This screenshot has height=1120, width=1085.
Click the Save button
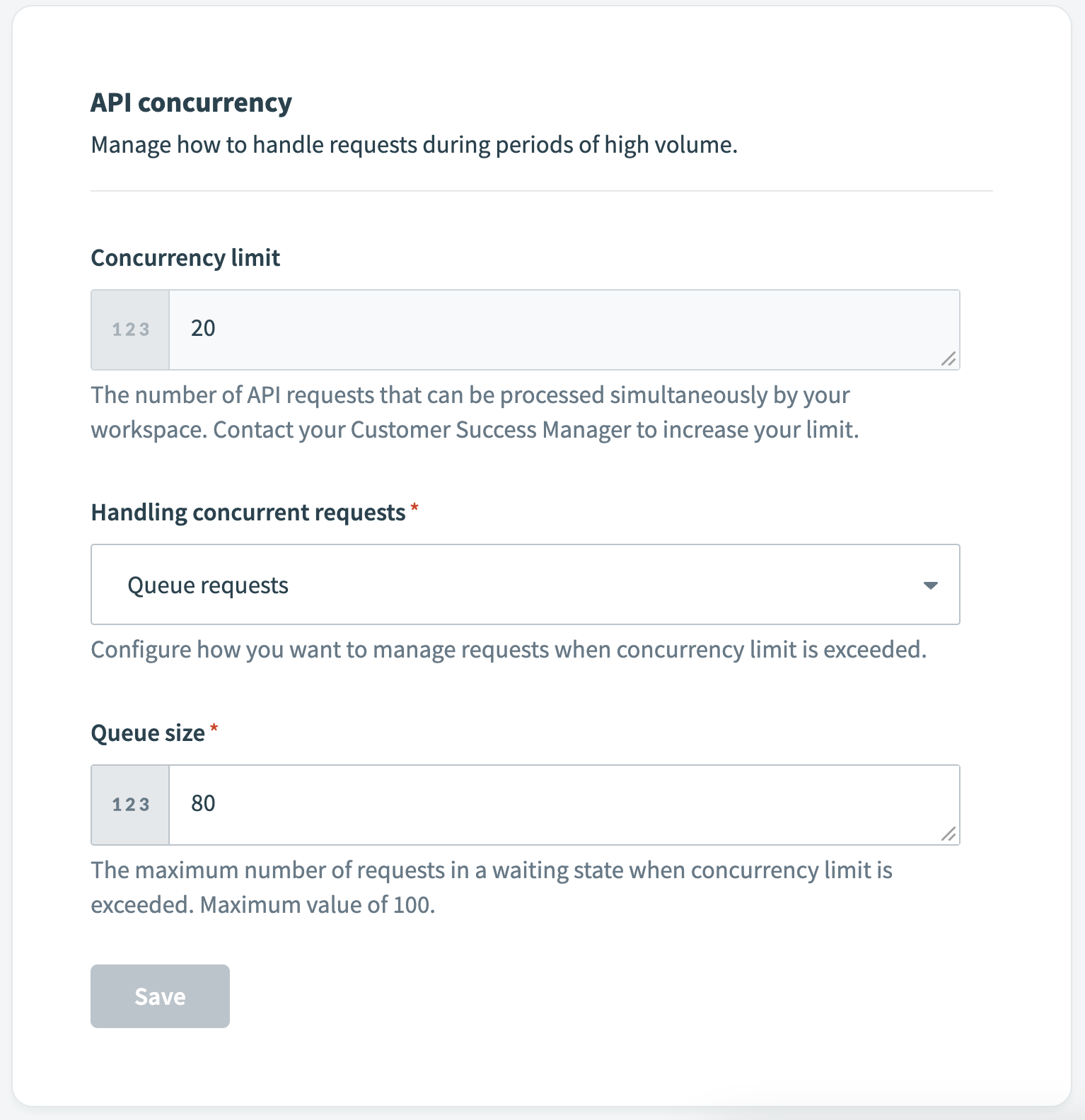(159, 996)
